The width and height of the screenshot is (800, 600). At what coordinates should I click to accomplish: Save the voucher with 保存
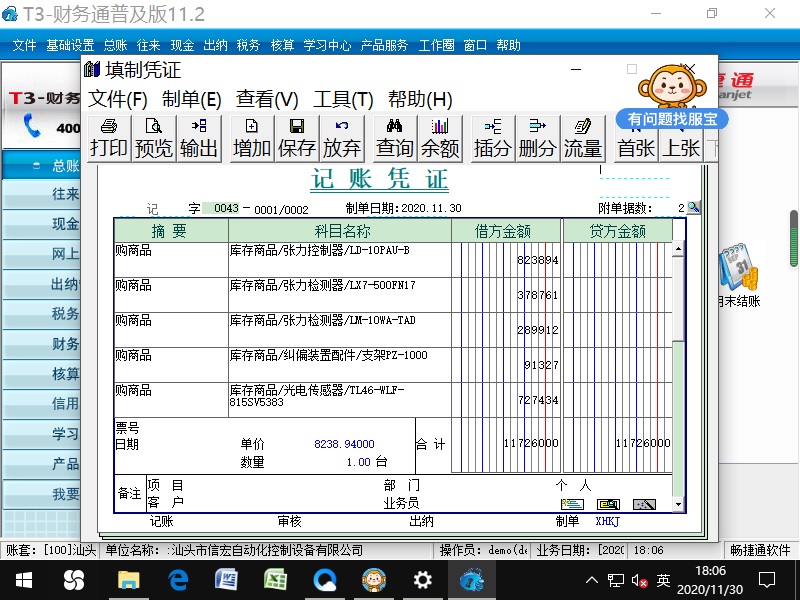pos(296,139)
